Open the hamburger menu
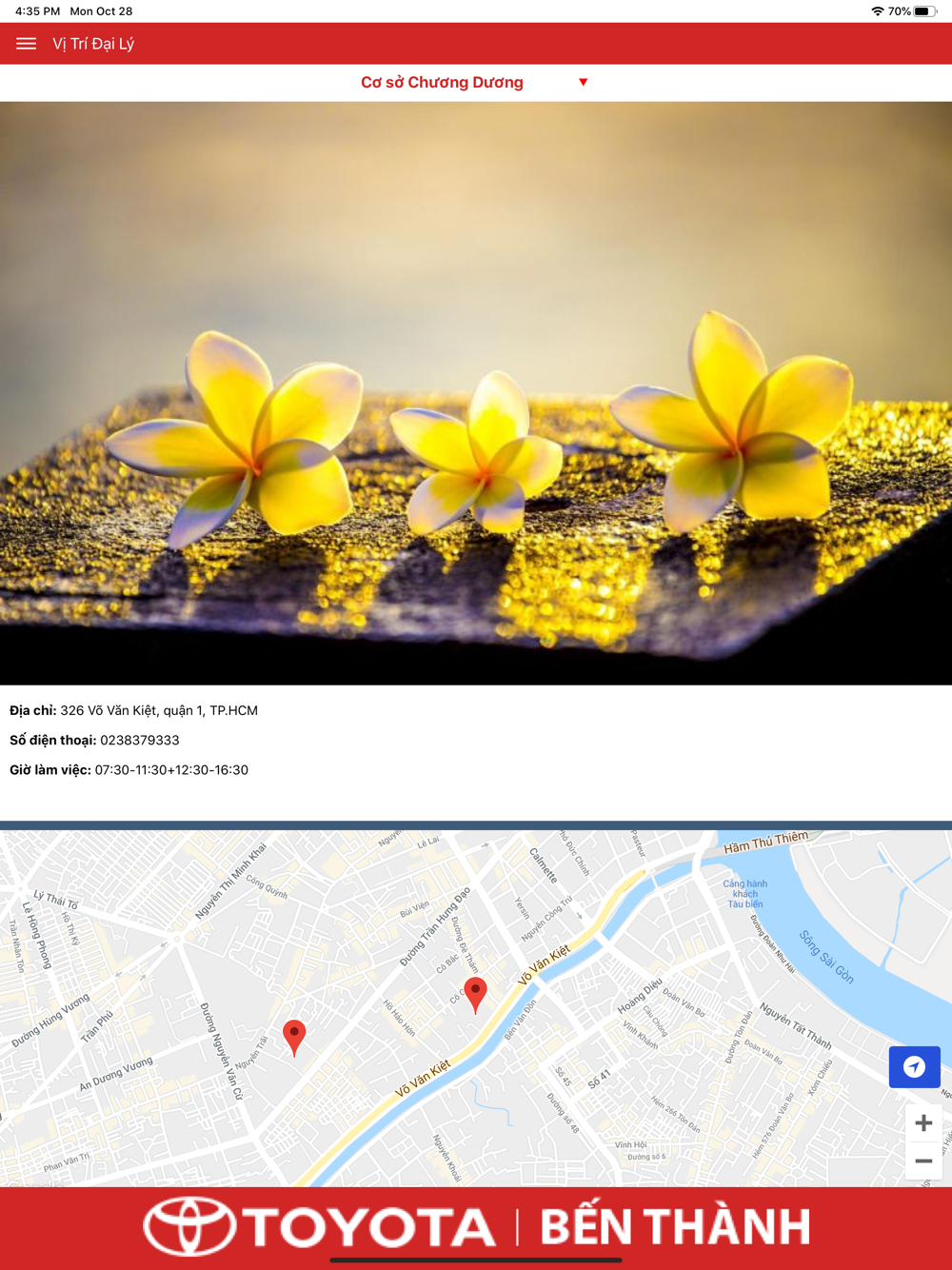952x1270 pixels. (27, 44)
